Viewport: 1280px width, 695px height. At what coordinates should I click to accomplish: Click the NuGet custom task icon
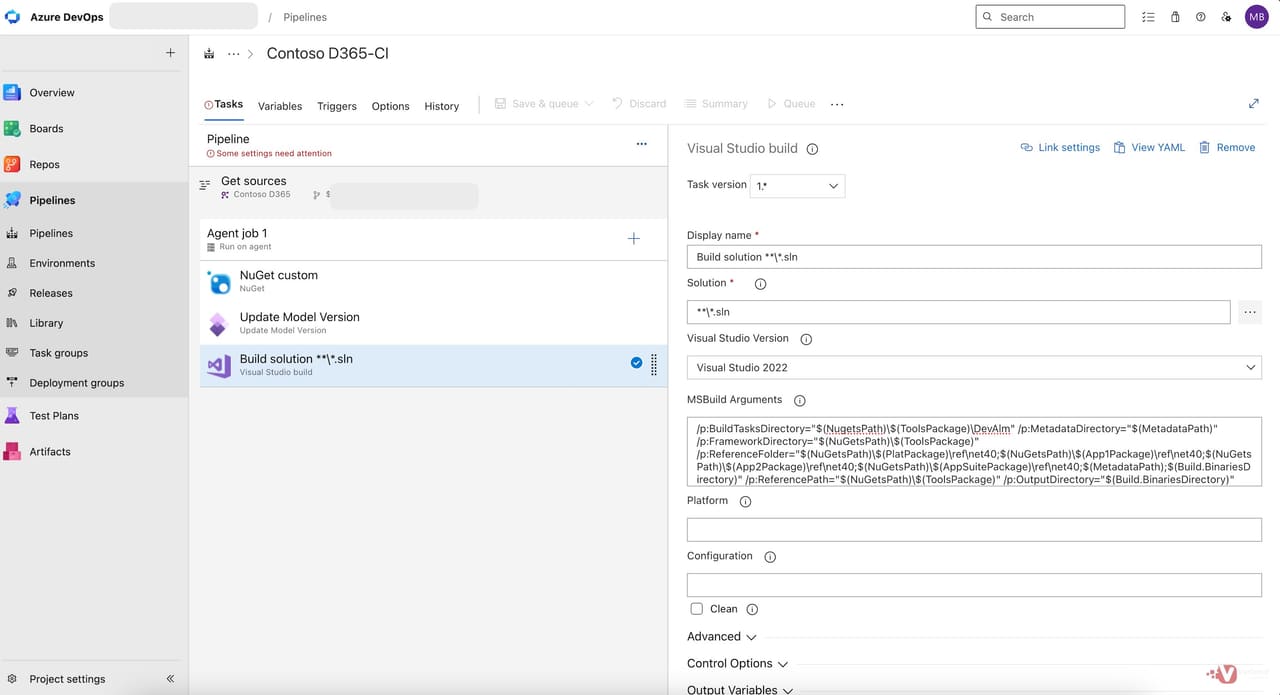219,282
